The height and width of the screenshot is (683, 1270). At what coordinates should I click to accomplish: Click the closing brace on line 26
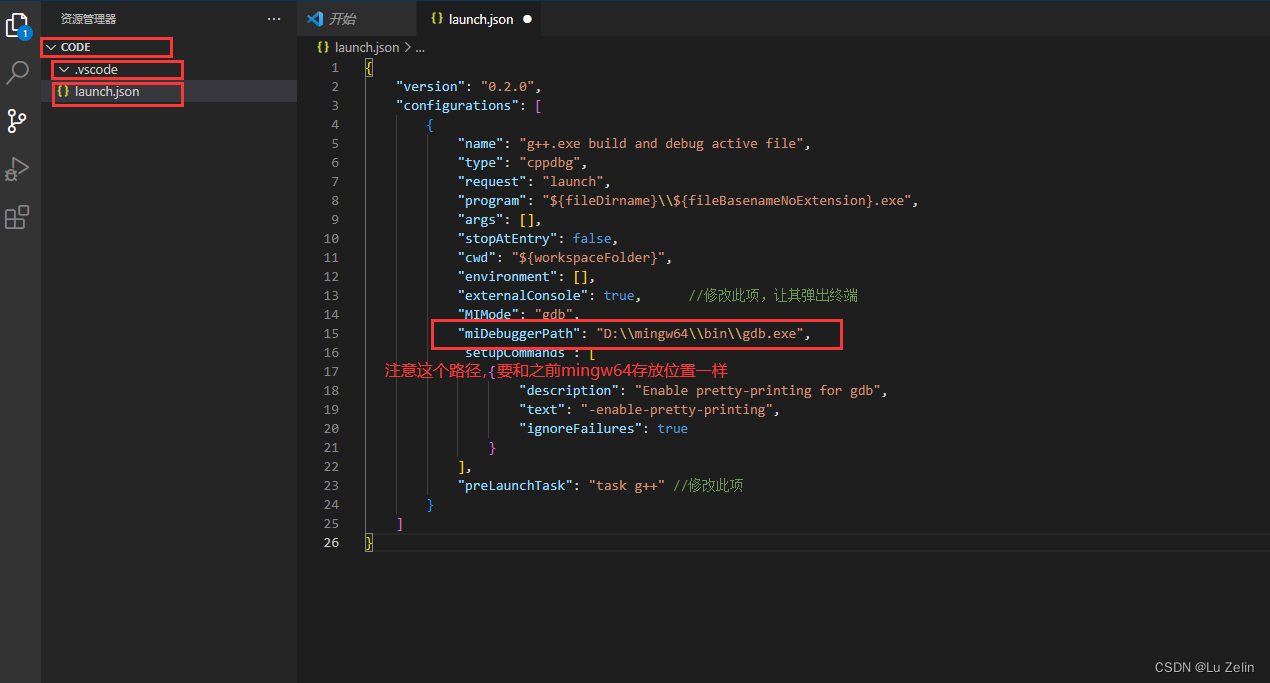pos(369,542)
